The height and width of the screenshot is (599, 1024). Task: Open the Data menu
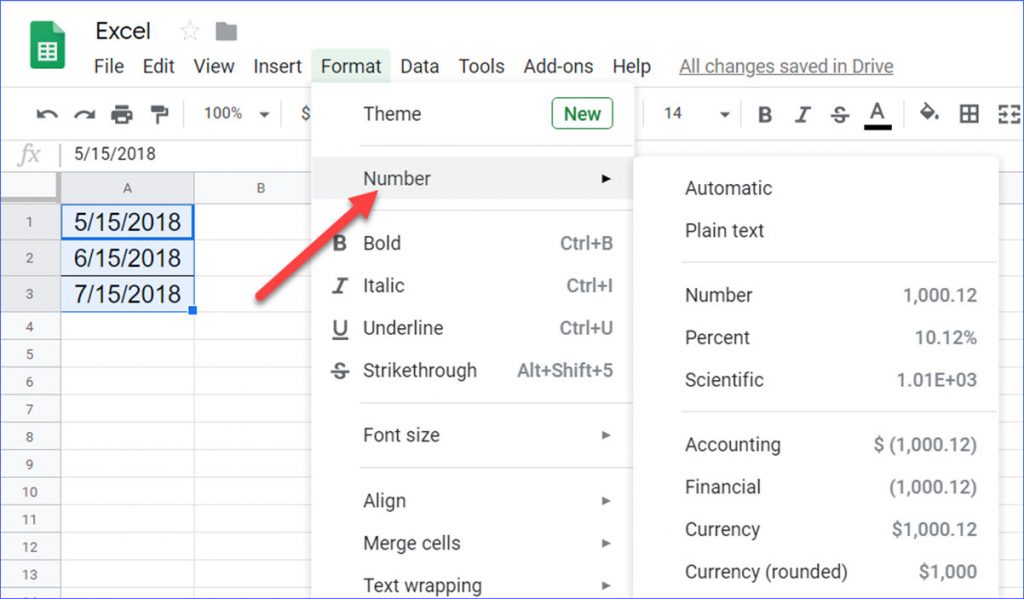[x=419, y=67]
